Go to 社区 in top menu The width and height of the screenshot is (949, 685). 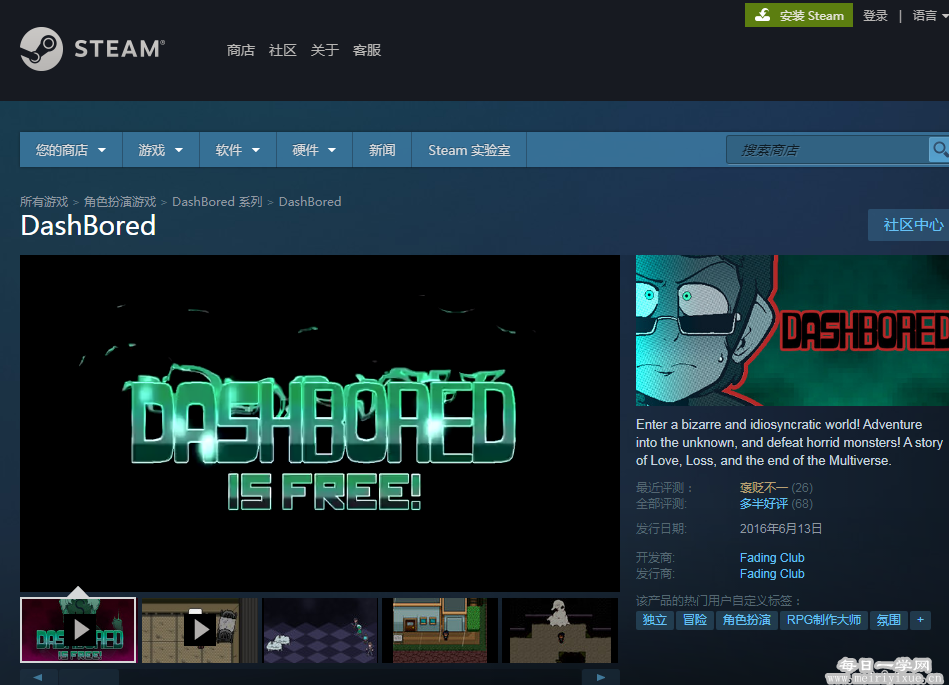283,50
